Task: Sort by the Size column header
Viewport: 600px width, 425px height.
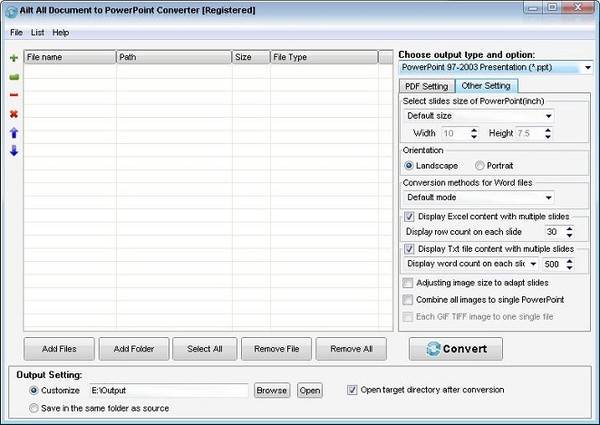Action: [251, 57]
